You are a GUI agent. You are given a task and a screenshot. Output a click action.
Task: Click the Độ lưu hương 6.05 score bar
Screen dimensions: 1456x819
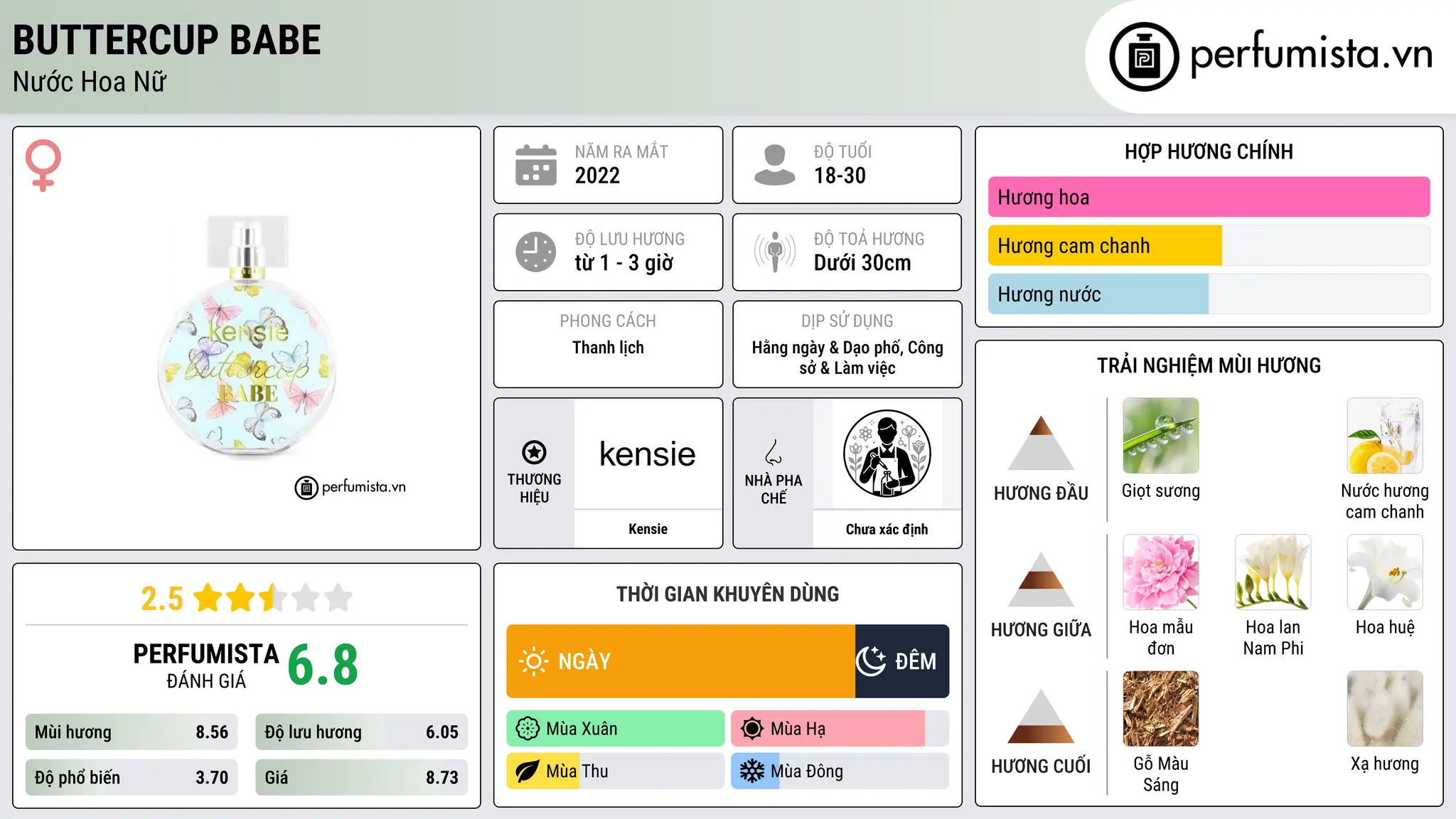click(x=361, y=732)
